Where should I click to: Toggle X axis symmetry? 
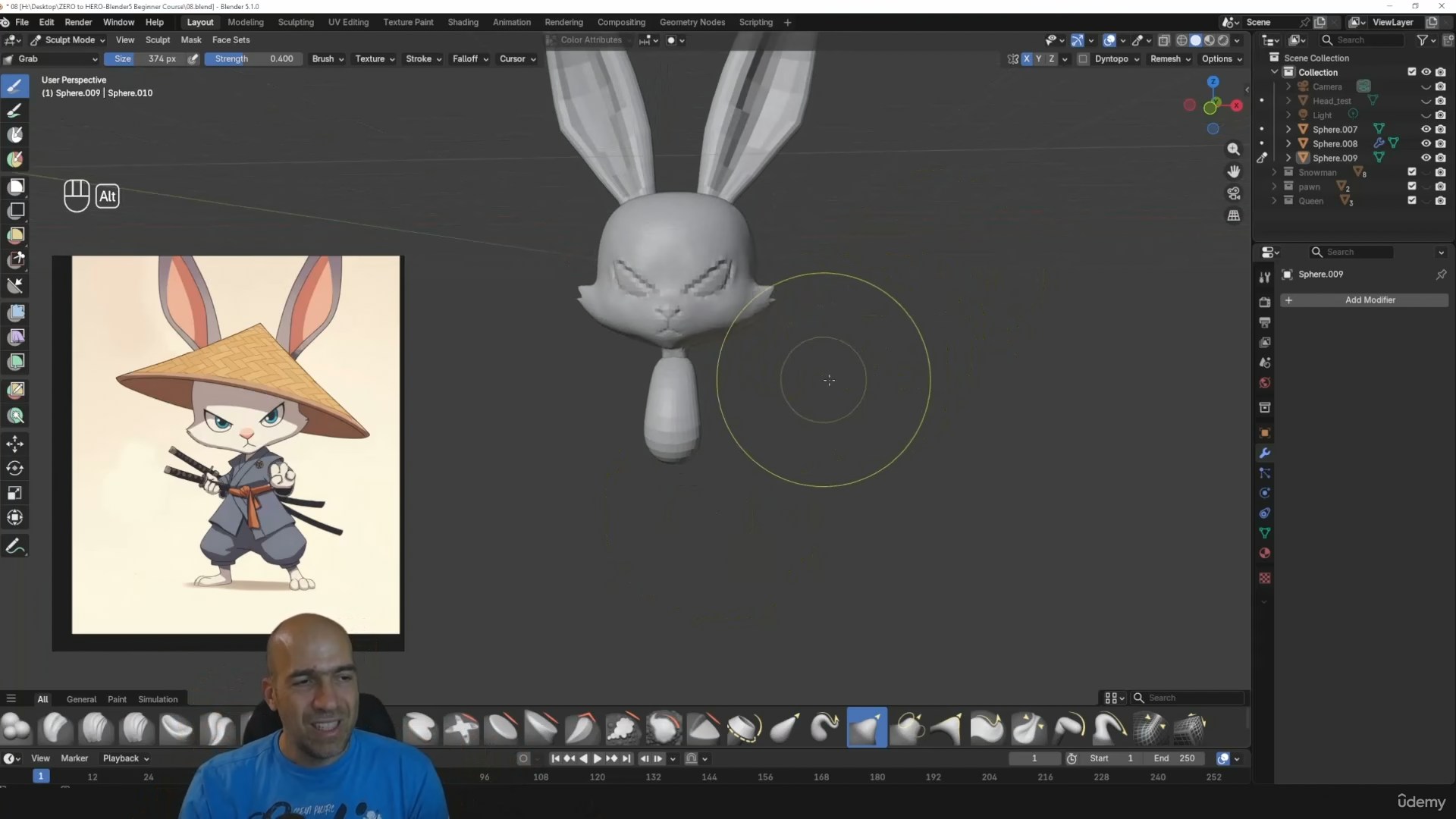pyautogui.click(x=1027, y=59)
